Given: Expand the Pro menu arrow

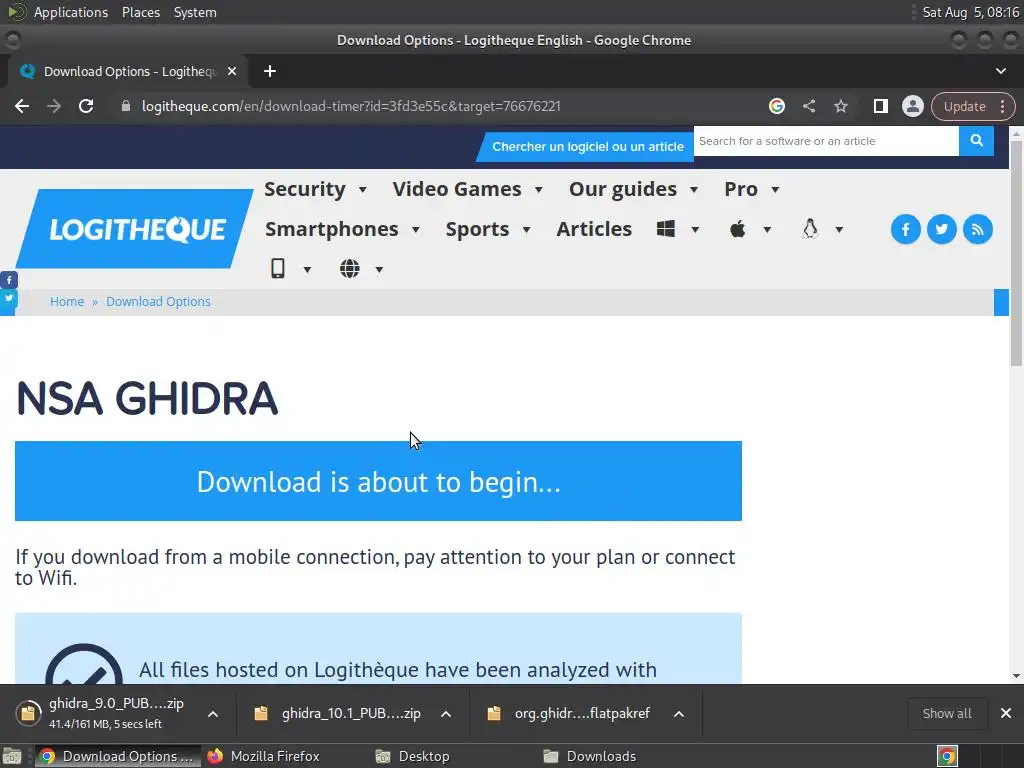Looking at the screenshot, I should click(775, 190).
